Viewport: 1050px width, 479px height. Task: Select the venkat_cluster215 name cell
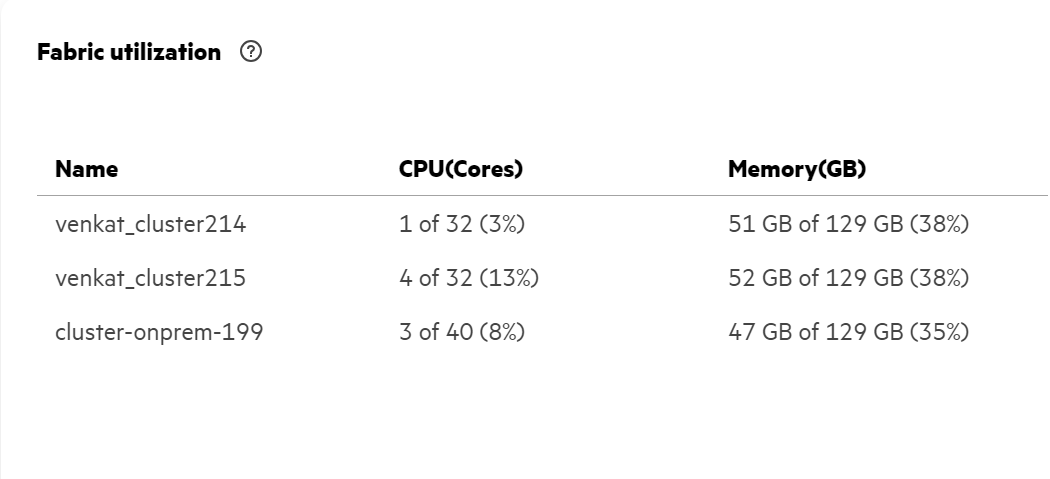(151, 278)
